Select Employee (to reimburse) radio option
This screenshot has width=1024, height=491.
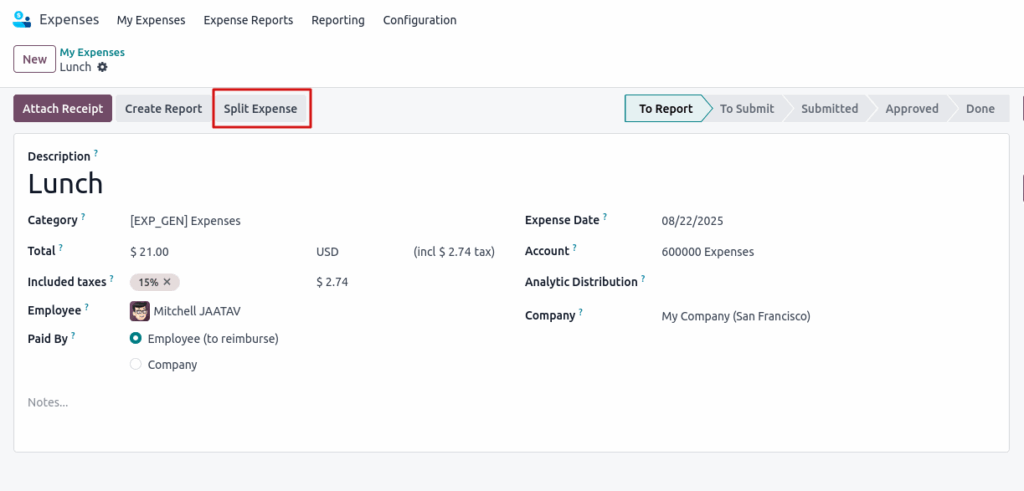(x=136, y=339)
